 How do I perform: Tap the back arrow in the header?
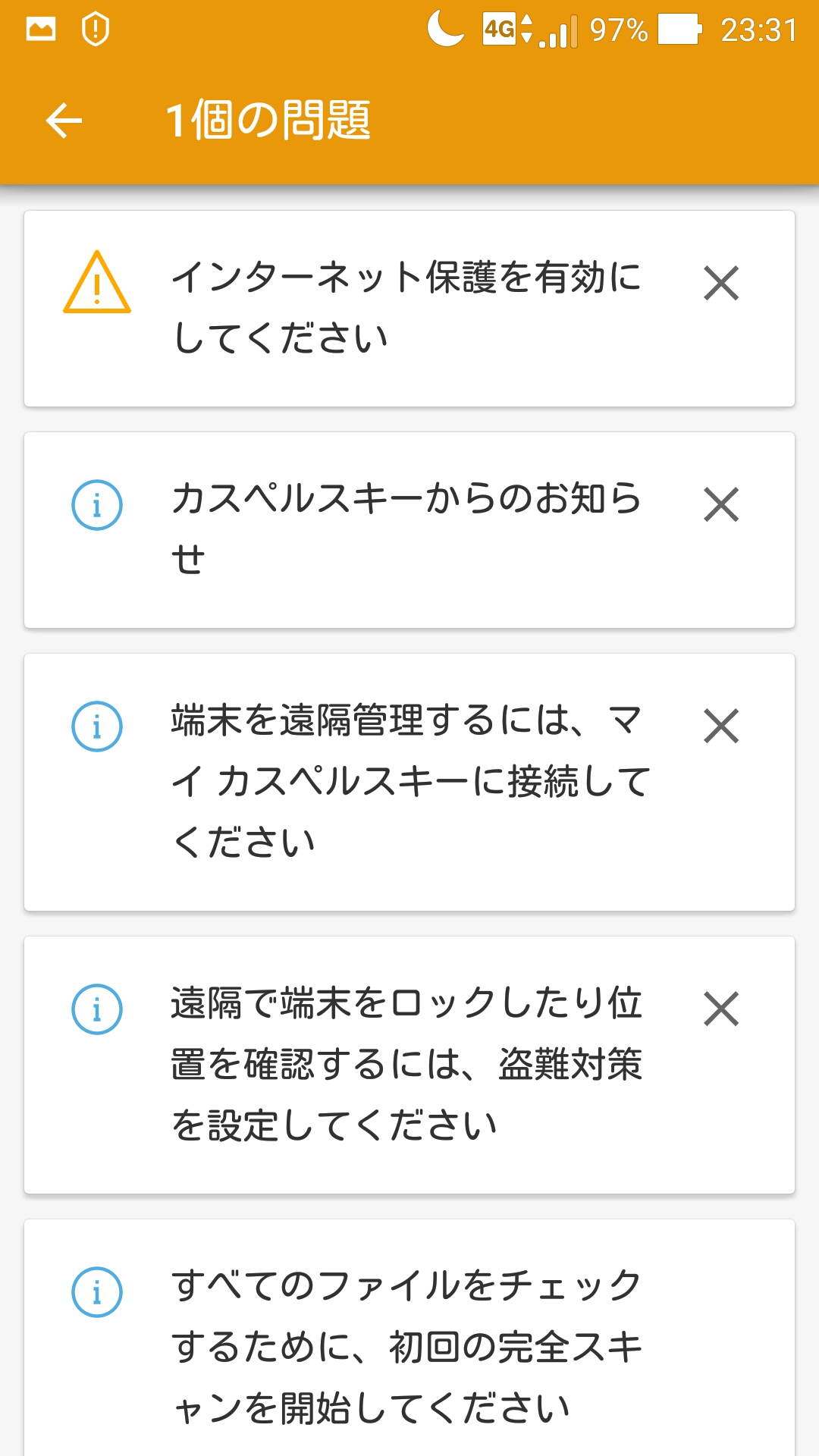pos(64,121)
